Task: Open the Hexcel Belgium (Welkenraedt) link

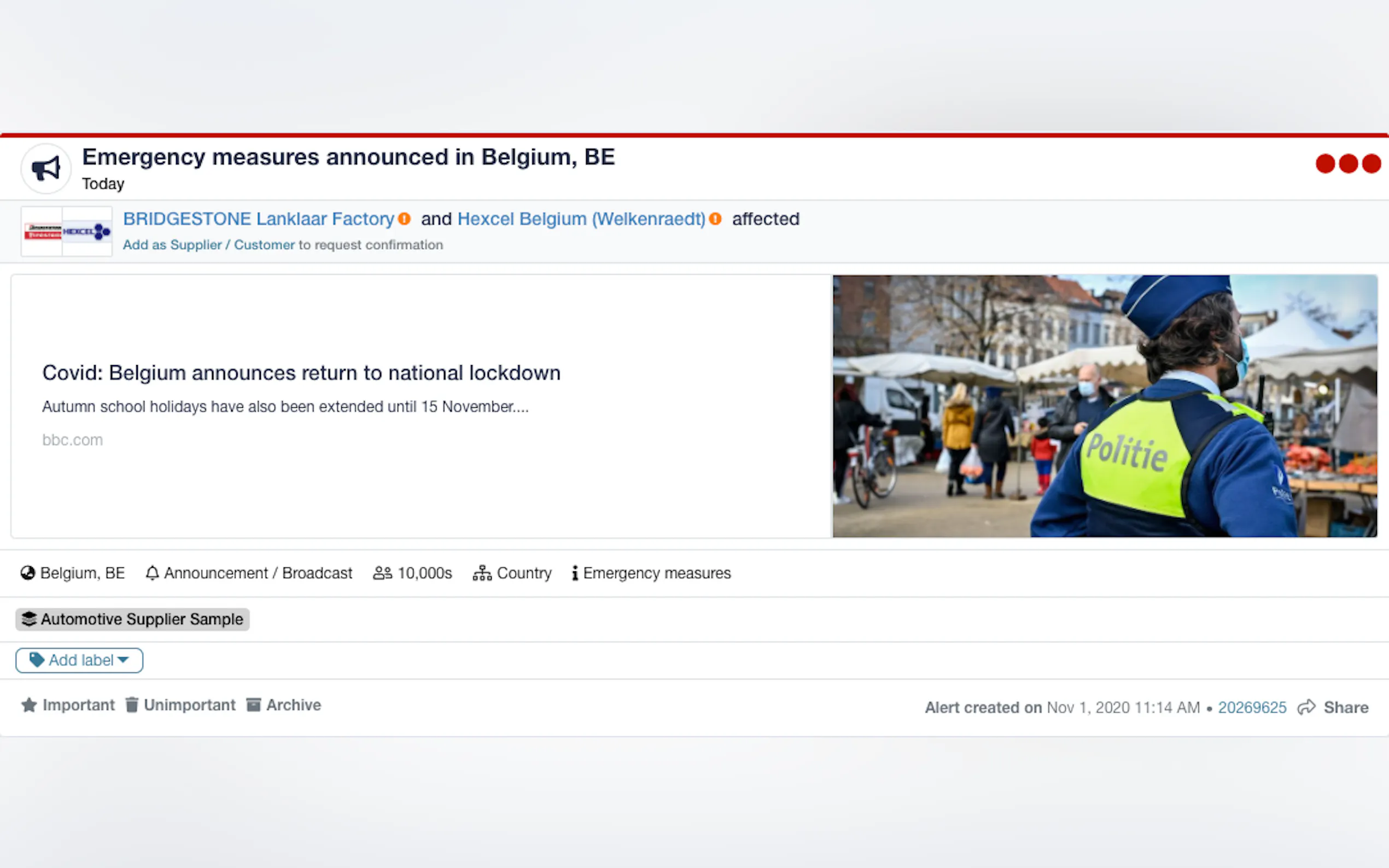Action: pyautogui.click(x=581, y=219)
